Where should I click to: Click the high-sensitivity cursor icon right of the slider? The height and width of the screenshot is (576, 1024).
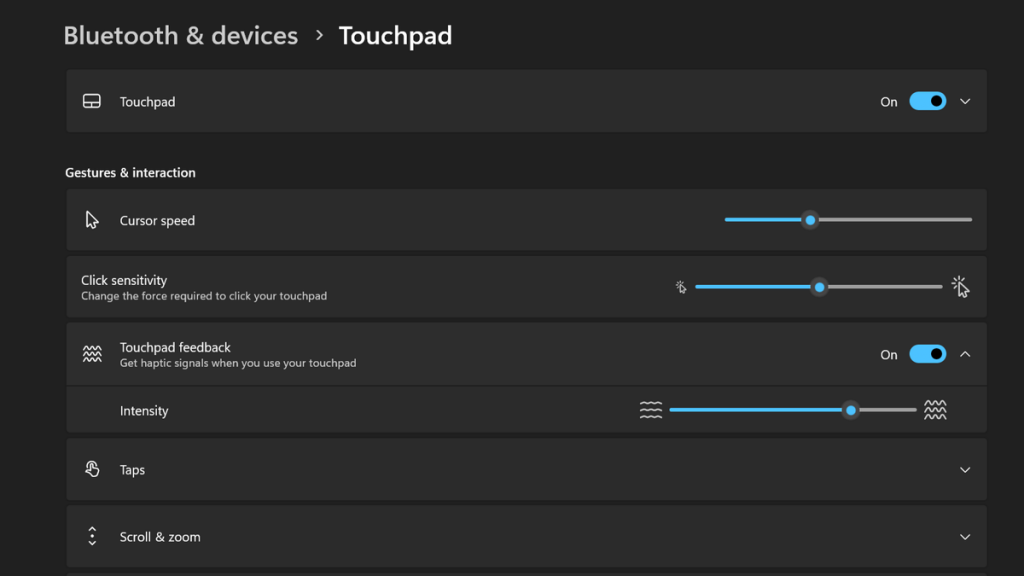[960, 287]
